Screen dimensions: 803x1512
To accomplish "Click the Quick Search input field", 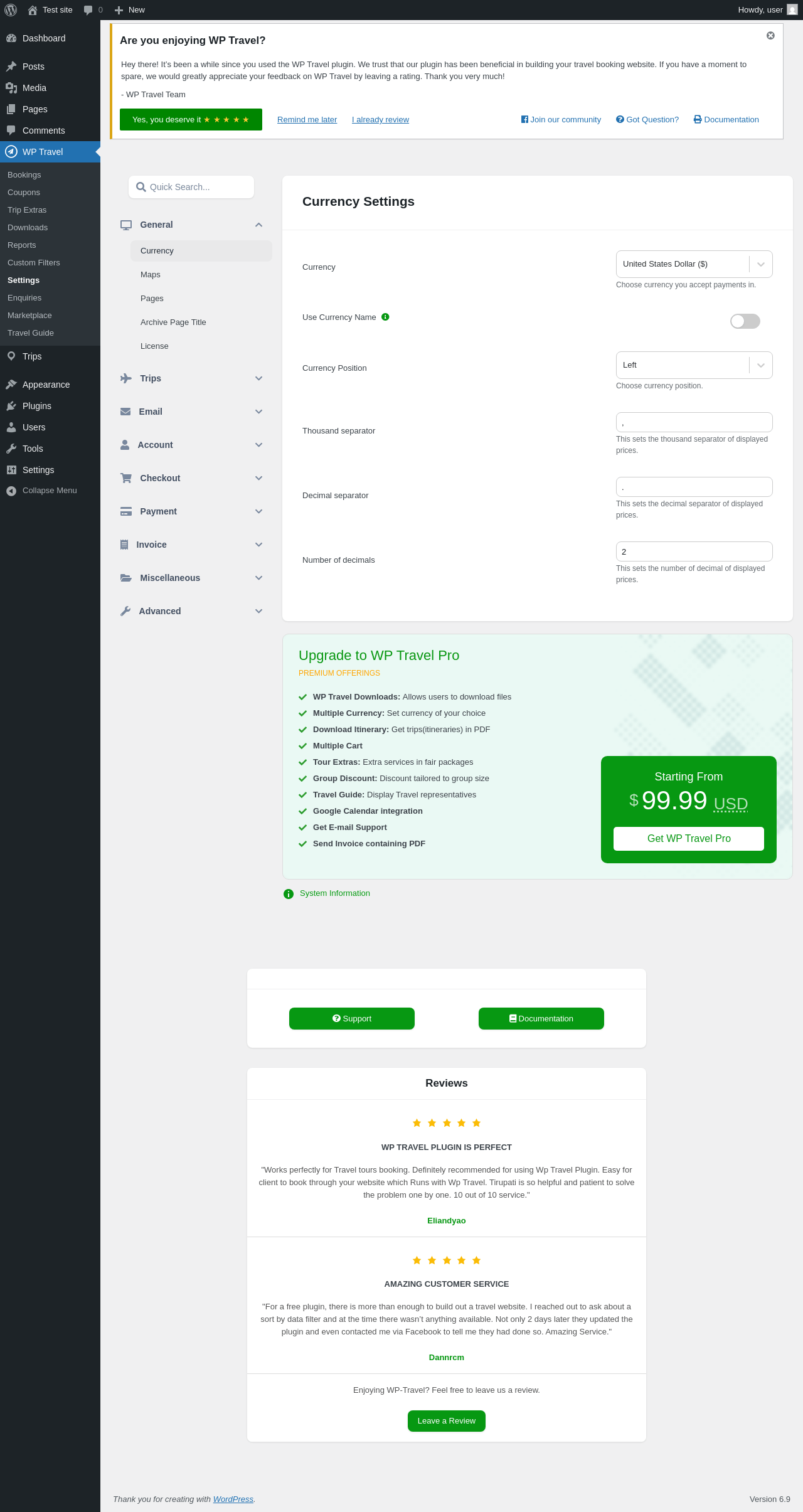I will tap(191, 187).
